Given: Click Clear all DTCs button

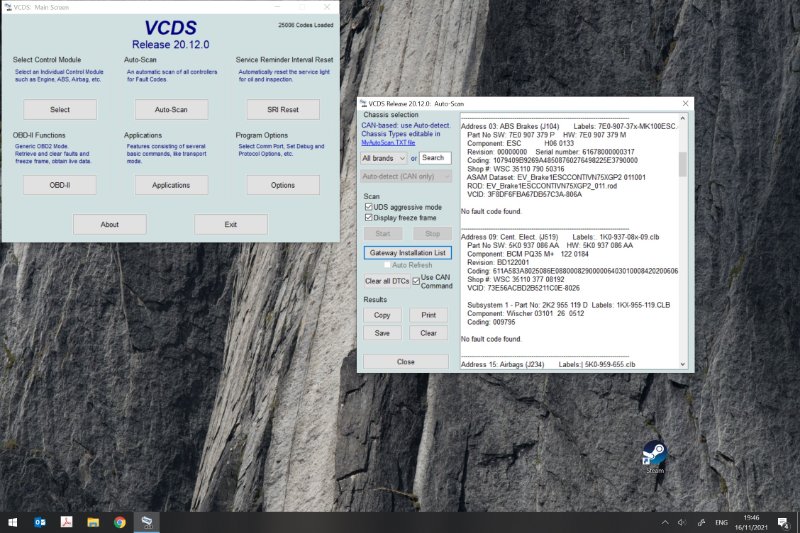Looking at the screenshot, I should (387, 281).
